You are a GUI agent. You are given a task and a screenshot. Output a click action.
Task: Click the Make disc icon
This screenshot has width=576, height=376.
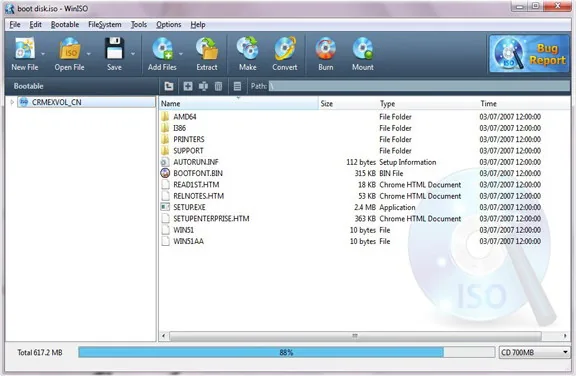point(248,48)
